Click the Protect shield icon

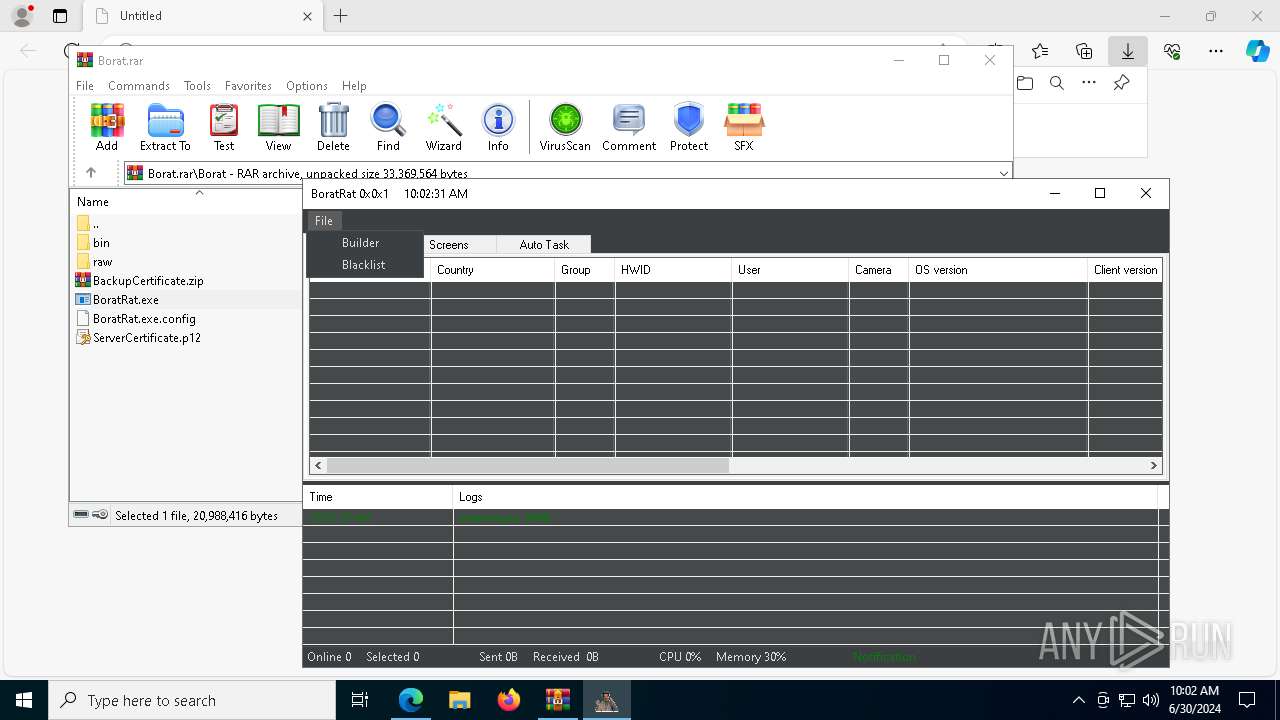(689, 127)
